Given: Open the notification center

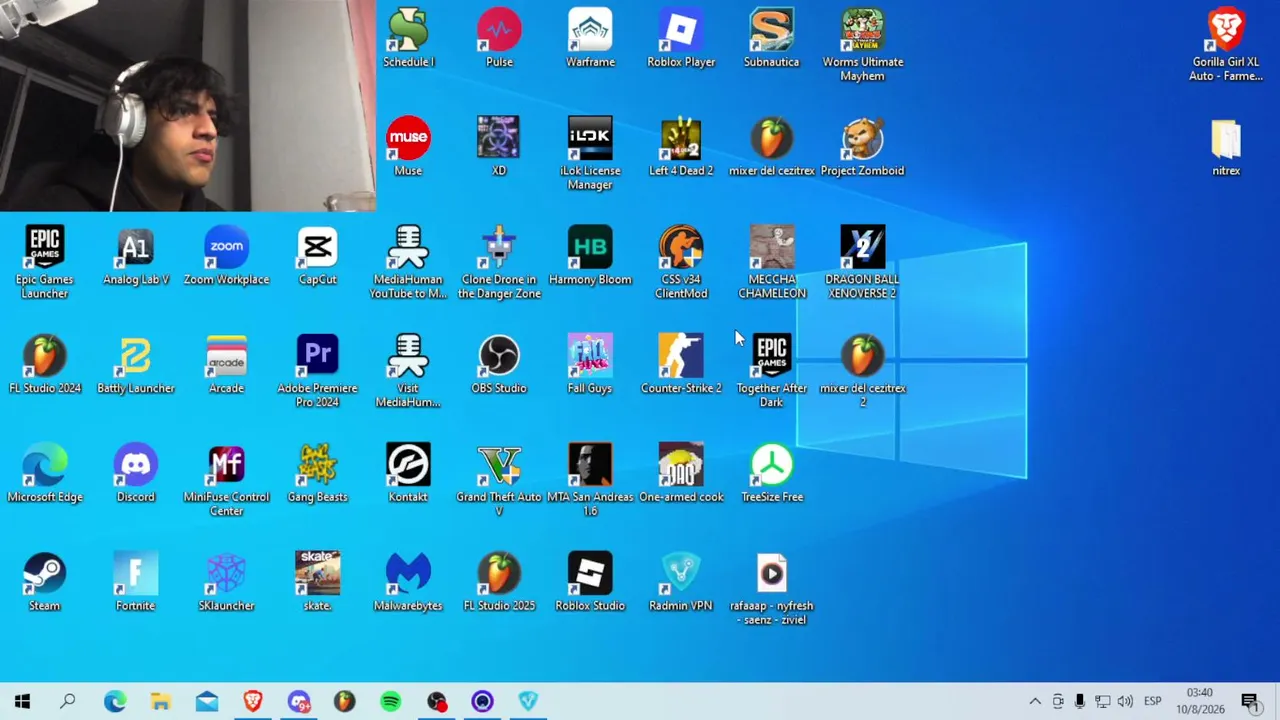Looking at the screenshot, I should click(x=1250, y=701).
